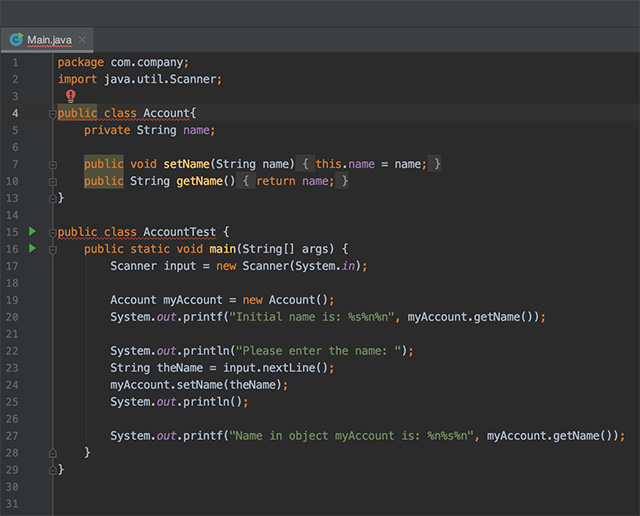Collapse the Account class fold marker
Image resolution: width=640 pixels, height=516 pixels.
tap(52, 113)
